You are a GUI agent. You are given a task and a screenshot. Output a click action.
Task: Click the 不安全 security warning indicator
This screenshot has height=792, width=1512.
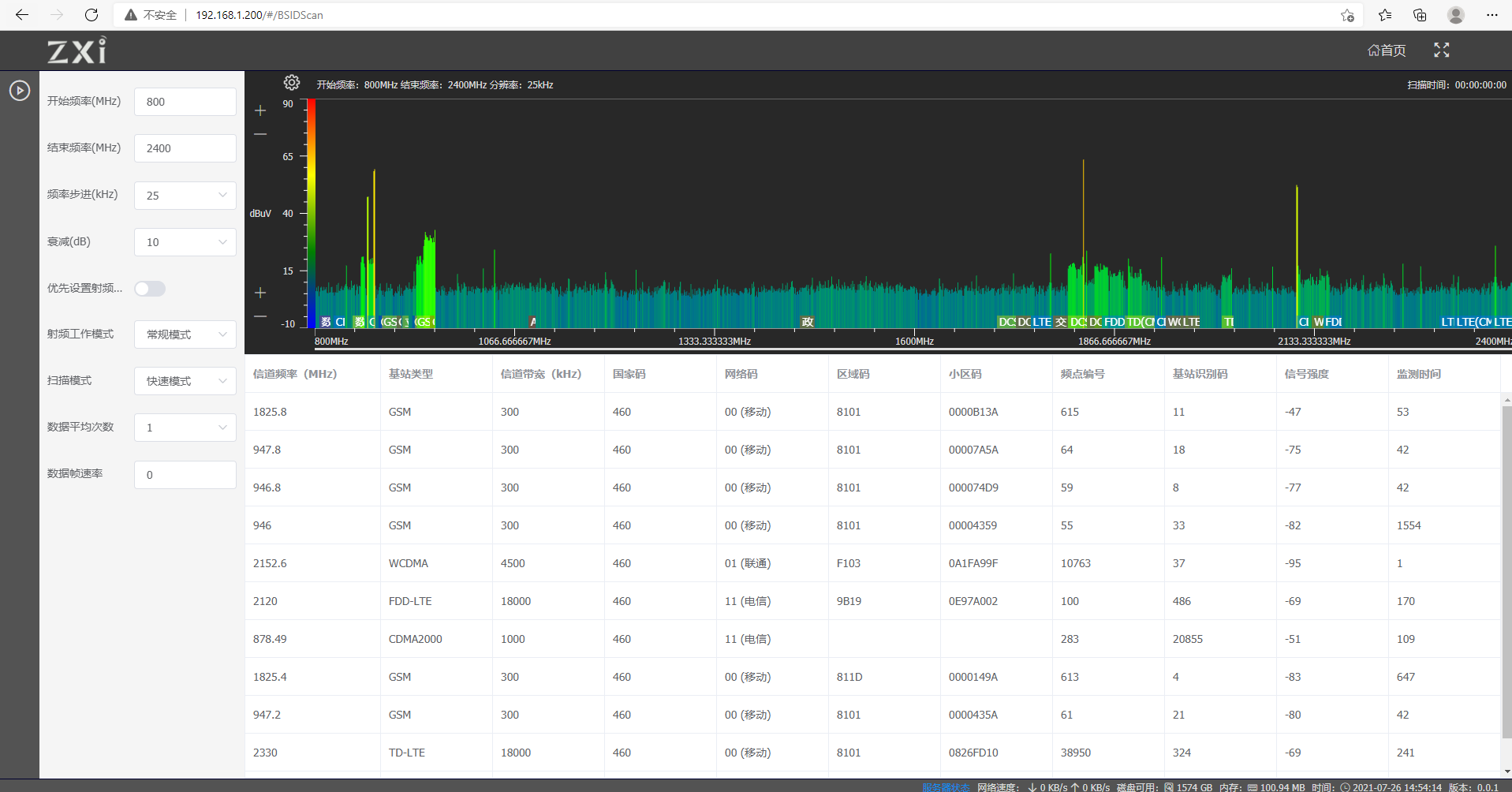click(x=151, y=15)
